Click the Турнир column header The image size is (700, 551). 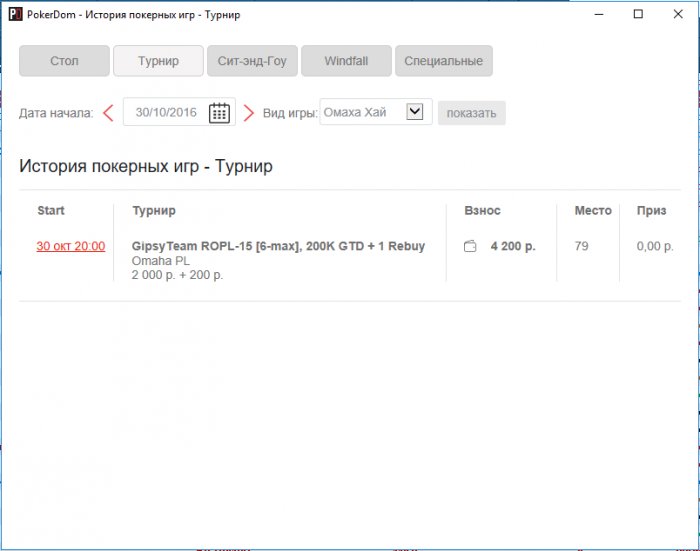coord(154,211)
